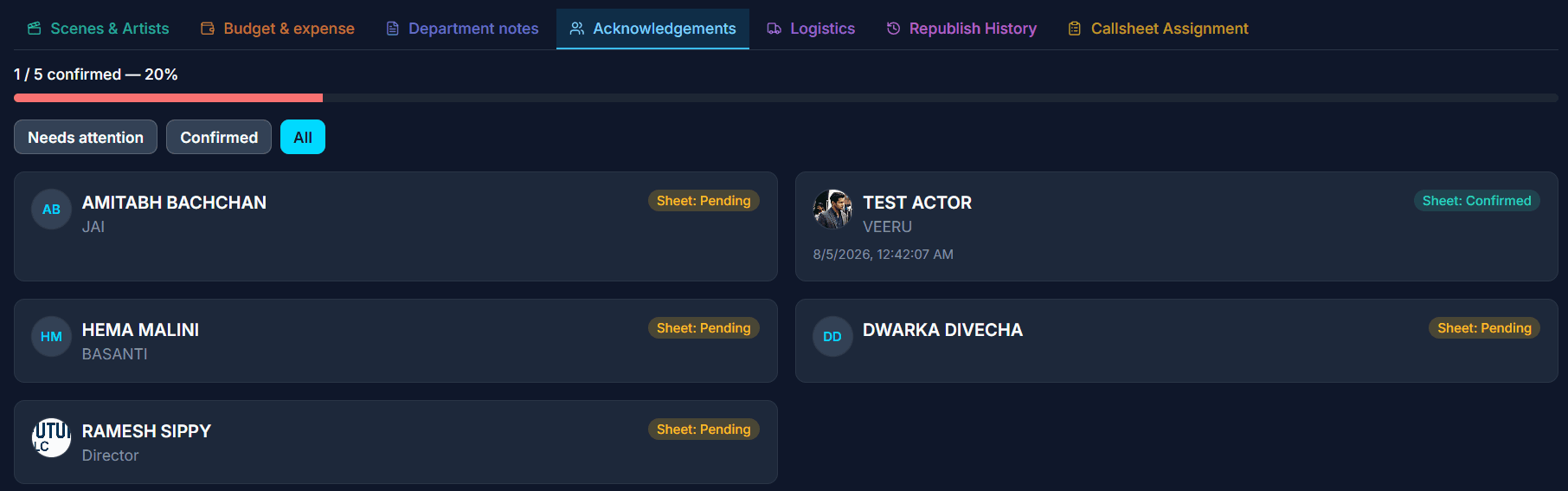Viewport: 1568px width, 491px height.
Task: Click the AB avatar for Amitabh Bachchan
Action: coord(51,210)
